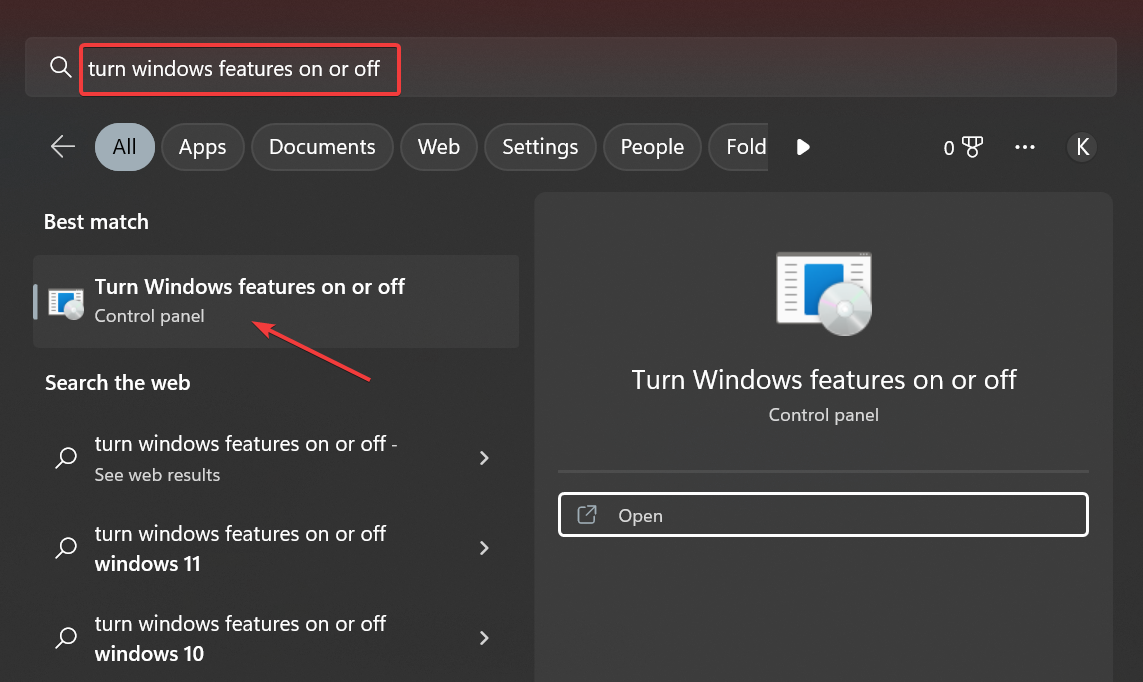Switch to the People filter tab

point(652,146)
